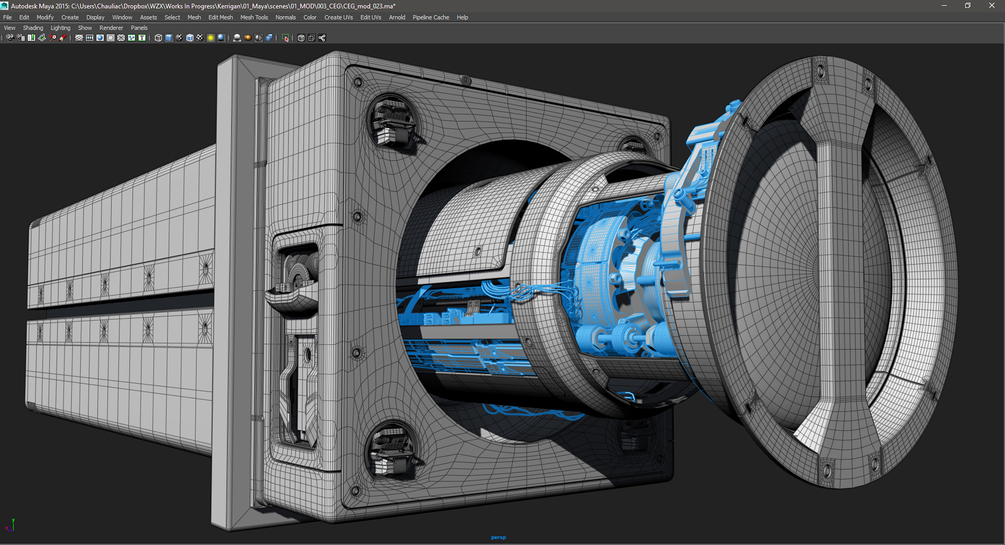Open Camera Attributes from panel toolbar
Viewport: 1005px width, 545px height.
tap(21, 38)
